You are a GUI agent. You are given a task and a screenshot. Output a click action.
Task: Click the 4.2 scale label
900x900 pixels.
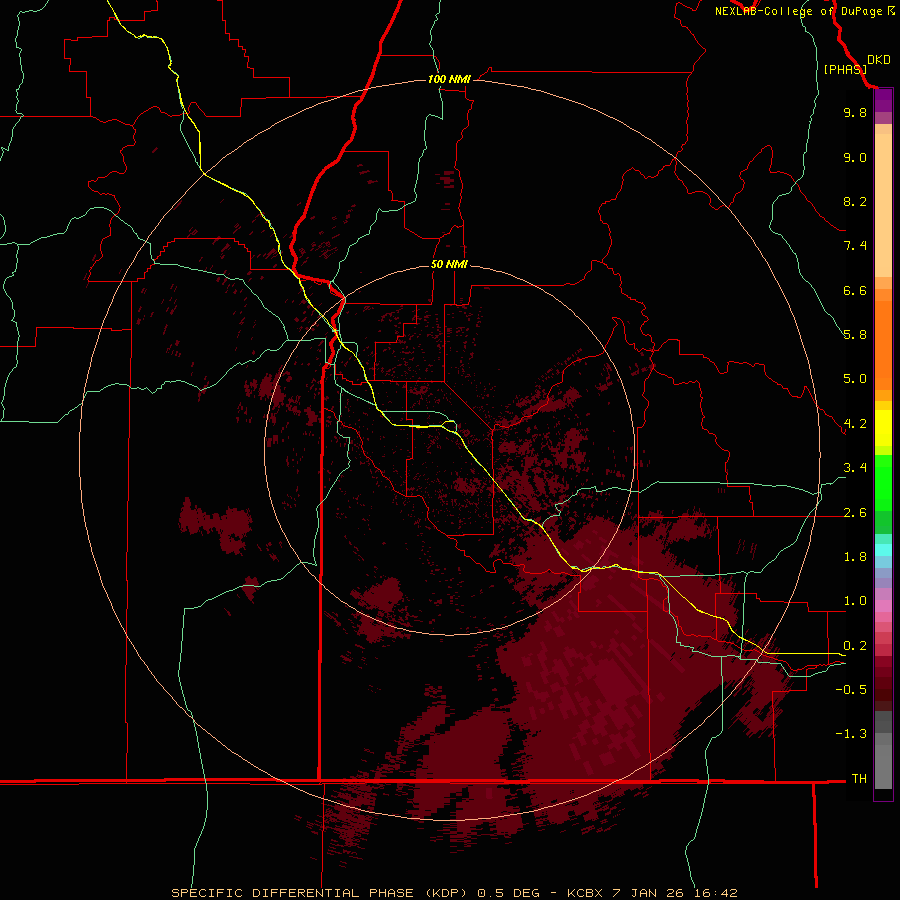pos(855,424)
